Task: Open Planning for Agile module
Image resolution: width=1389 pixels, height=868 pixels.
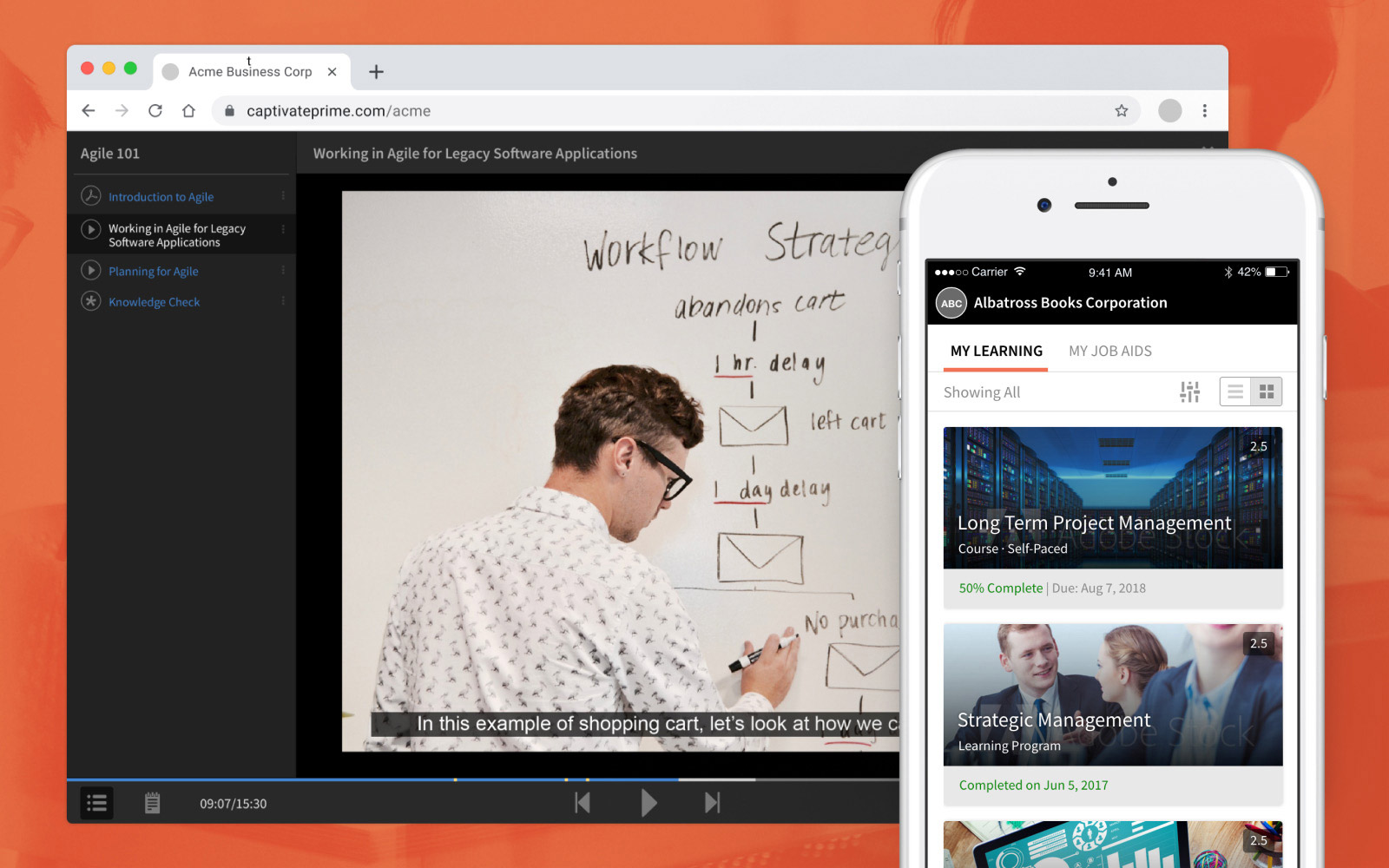Action: [x=154, y=272]
